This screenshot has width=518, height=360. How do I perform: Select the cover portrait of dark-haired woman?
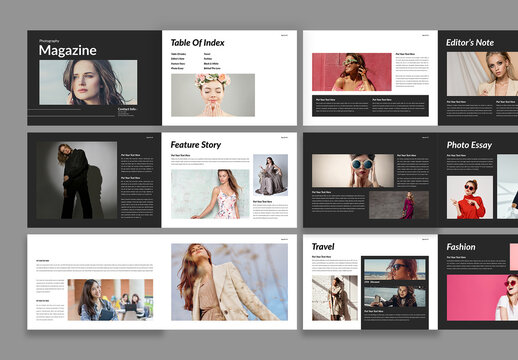coord(88,82)
